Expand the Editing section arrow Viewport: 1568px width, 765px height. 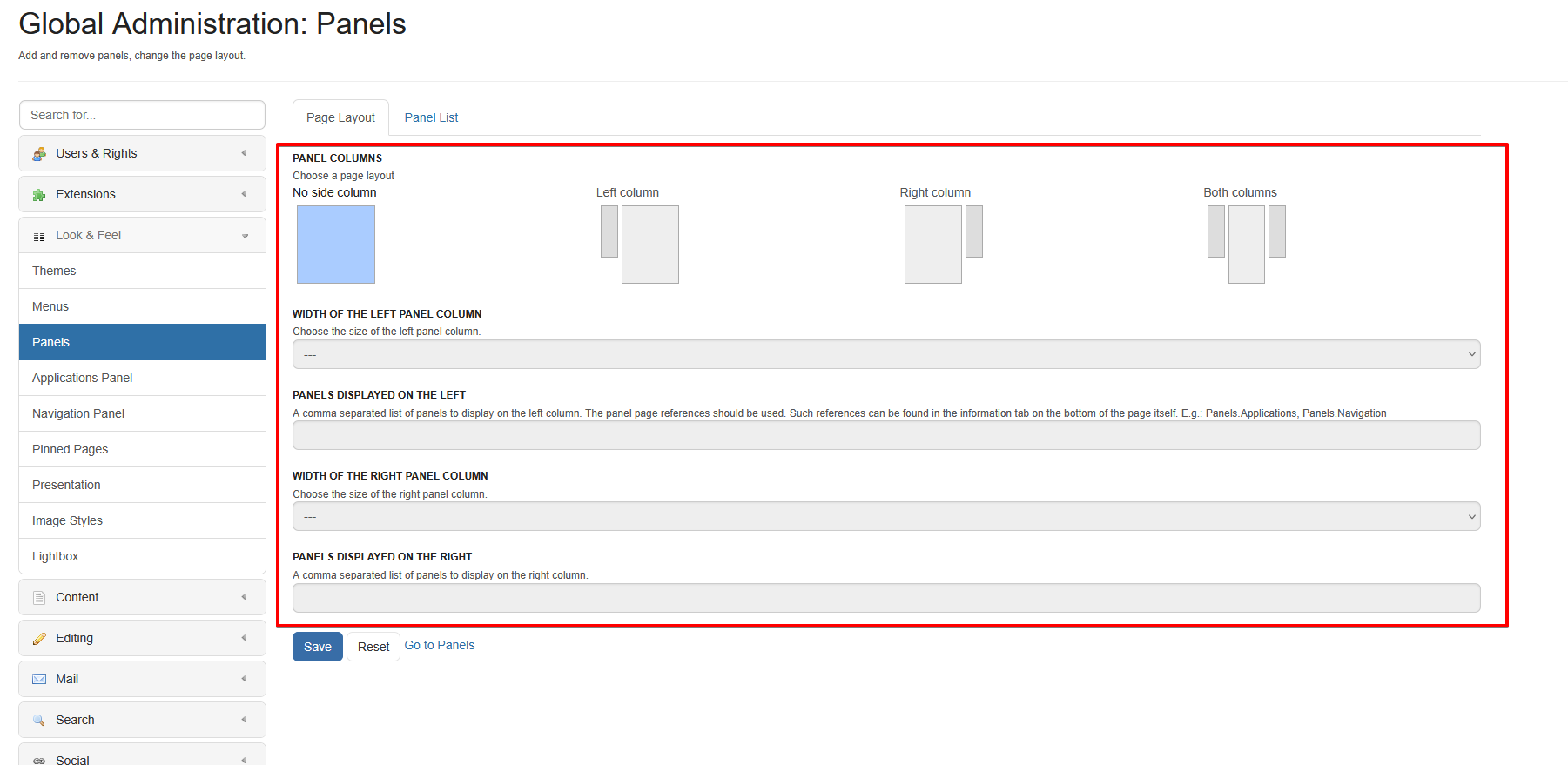(x=244, y=638)
